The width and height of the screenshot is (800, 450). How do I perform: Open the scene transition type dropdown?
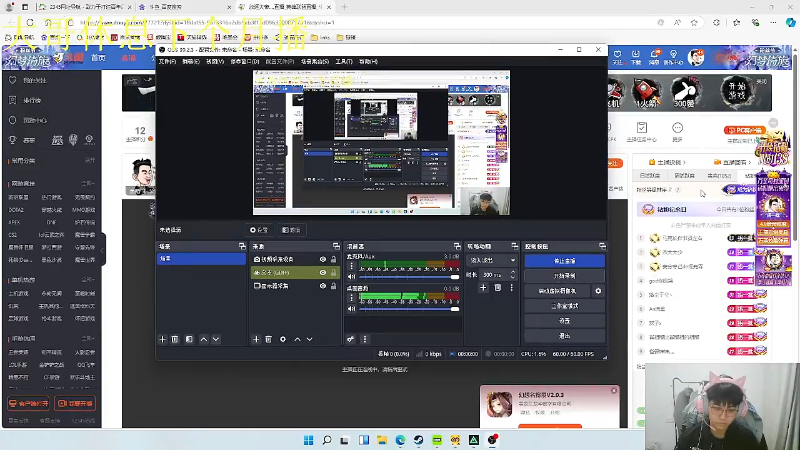[x=492, y=260]
